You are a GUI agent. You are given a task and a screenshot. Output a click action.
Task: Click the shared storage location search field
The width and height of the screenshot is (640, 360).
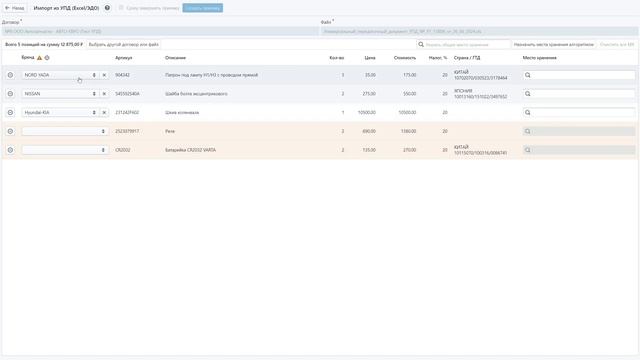[464, 44]
